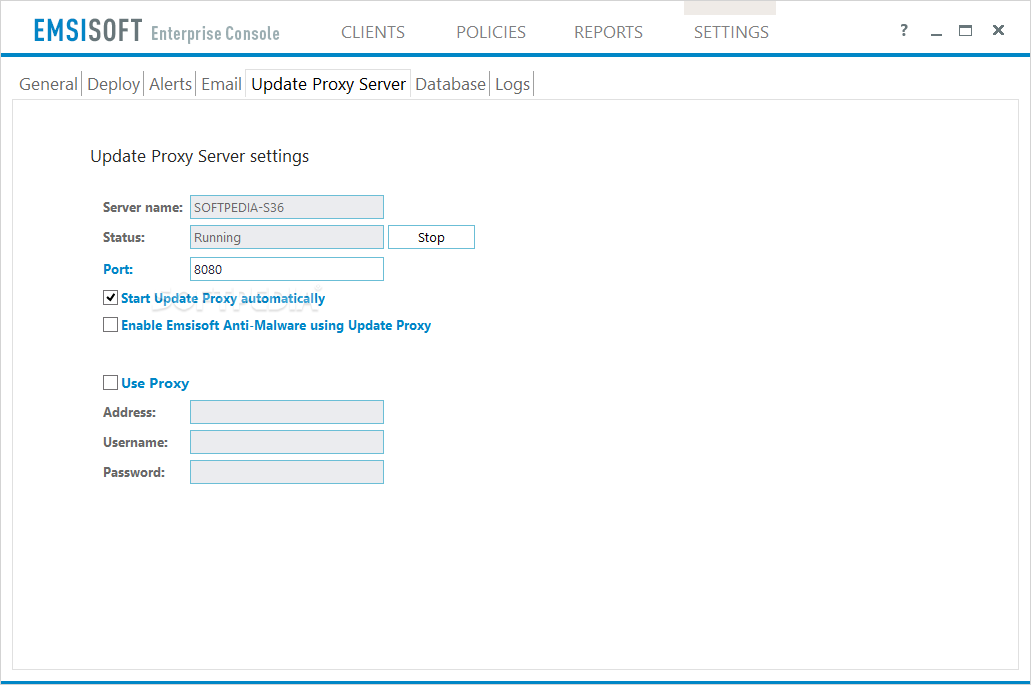Click the Username label
The image size is (1031, 685).
click(135, 442)
